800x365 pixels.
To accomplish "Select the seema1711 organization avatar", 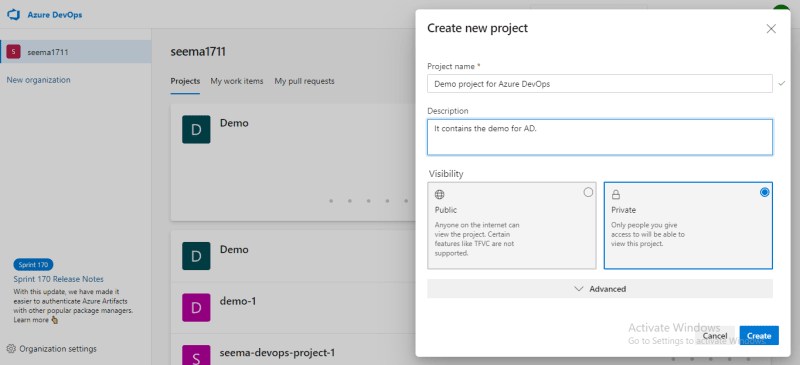I will (13, 52).
